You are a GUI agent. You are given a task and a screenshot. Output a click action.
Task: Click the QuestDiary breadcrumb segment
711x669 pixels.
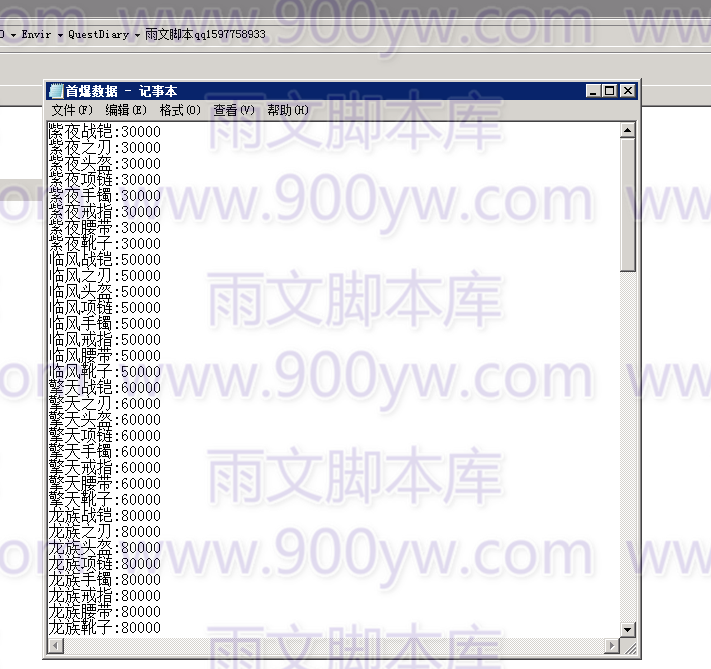coord(98,34)
